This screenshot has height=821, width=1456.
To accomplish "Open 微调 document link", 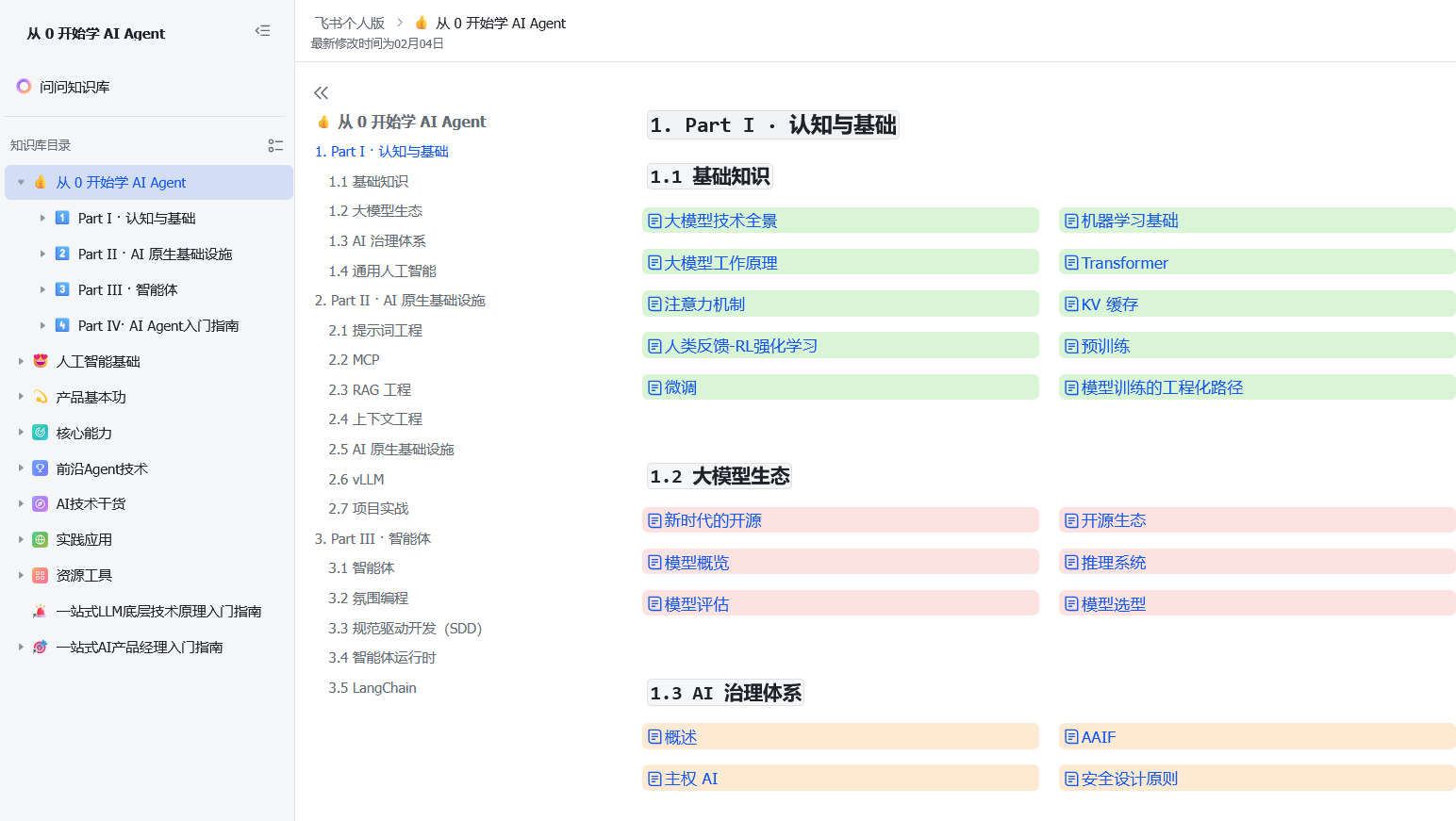I will 680,387.
